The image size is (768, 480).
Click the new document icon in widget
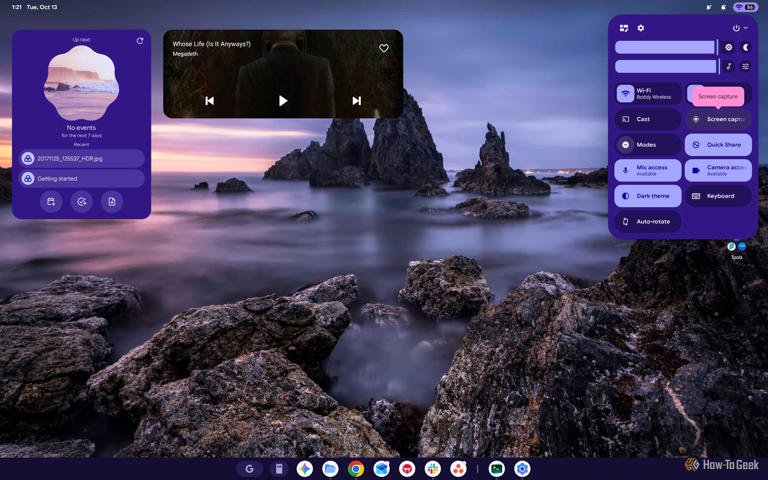[112, 201]
